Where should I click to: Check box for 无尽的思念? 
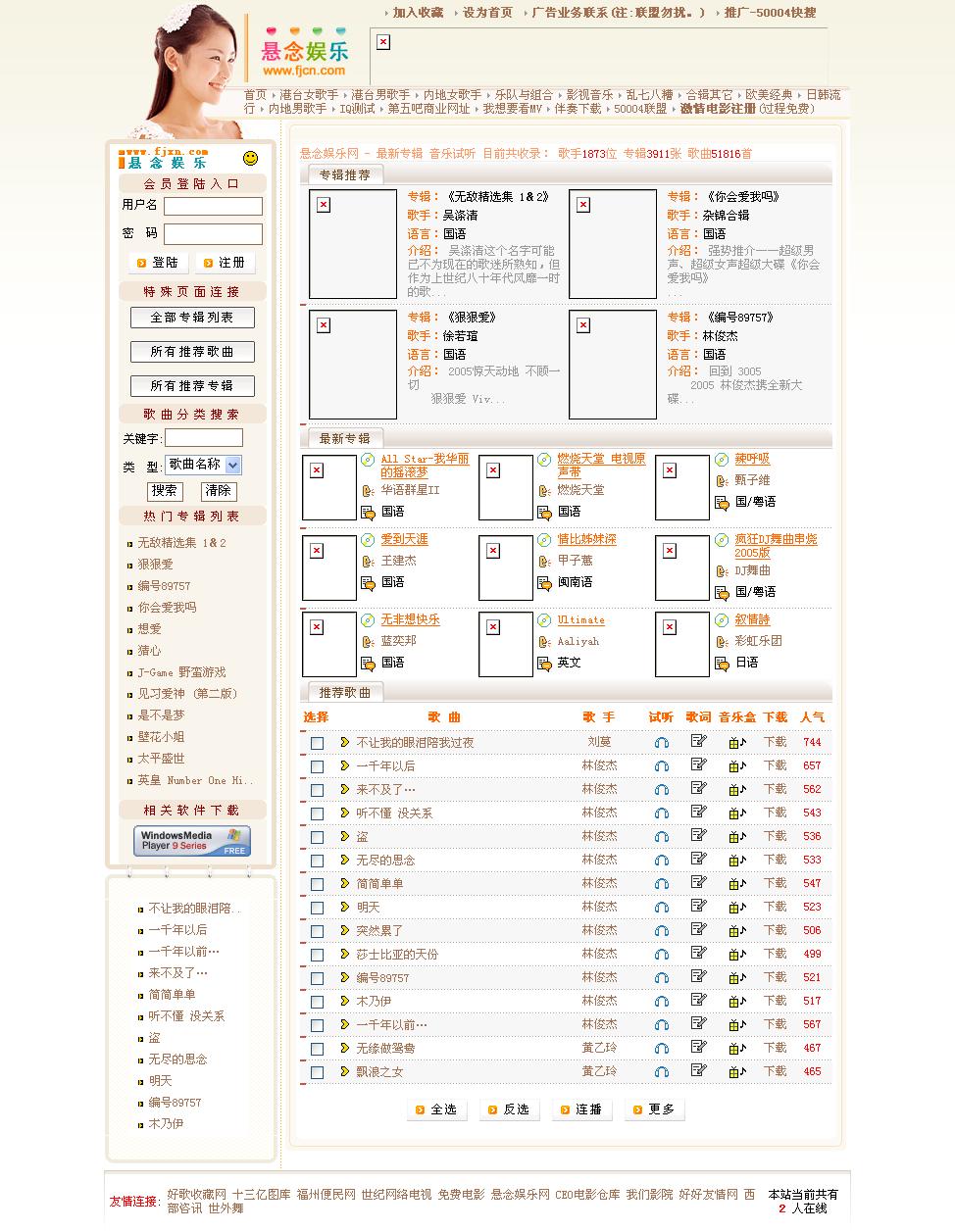click(317, 861)
